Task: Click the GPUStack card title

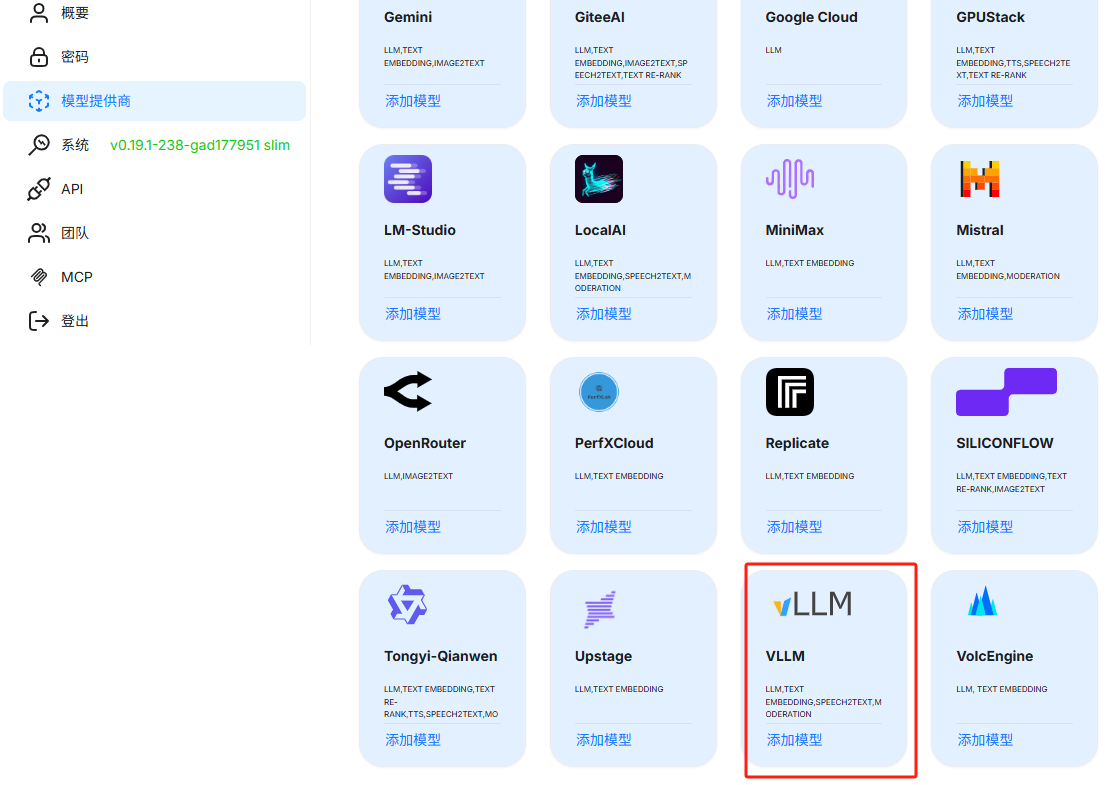Action: point(990,17)
